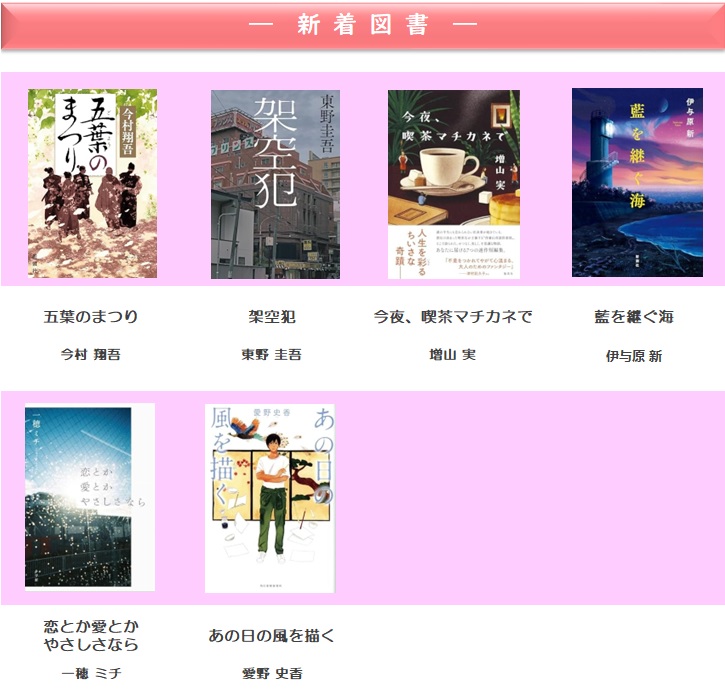
Task: Click author name 愛野 史香
Action: click(x=272, y=673)
